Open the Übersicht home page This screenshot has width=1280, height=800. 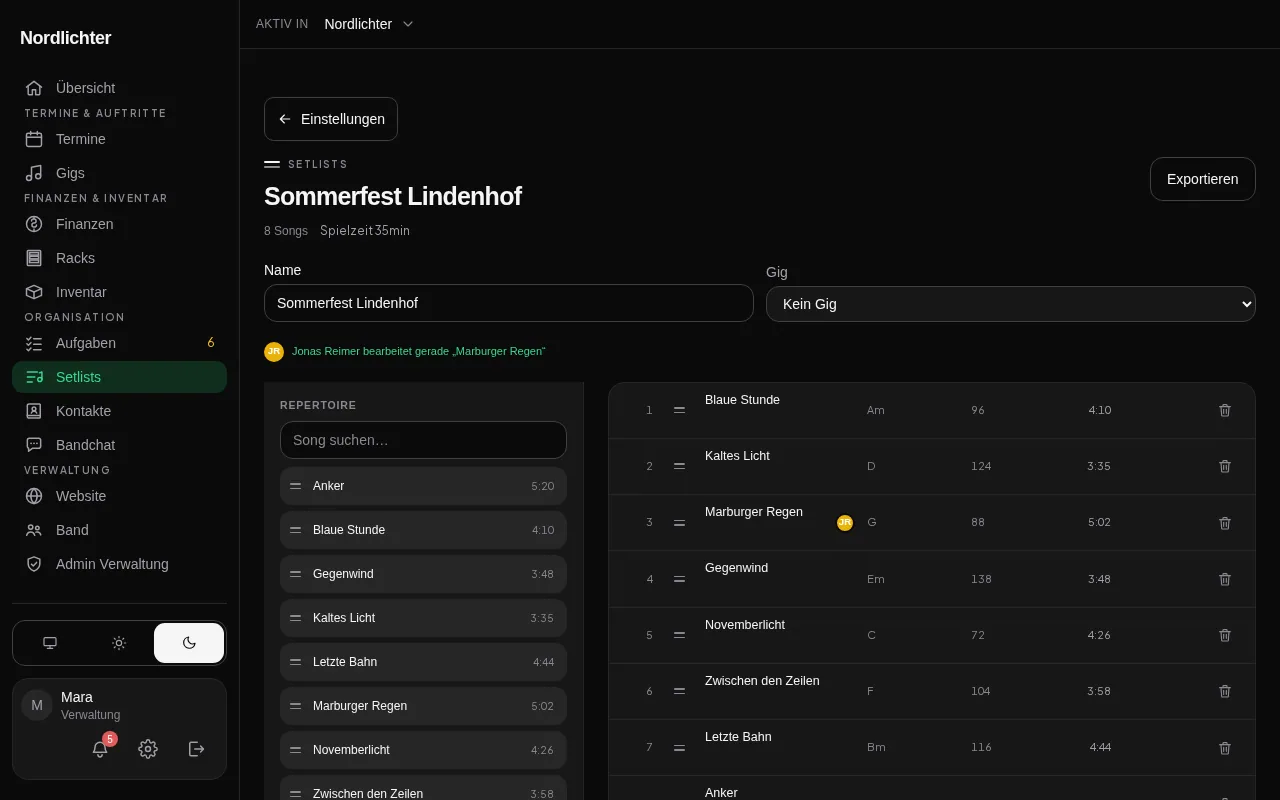pos(119,88)
